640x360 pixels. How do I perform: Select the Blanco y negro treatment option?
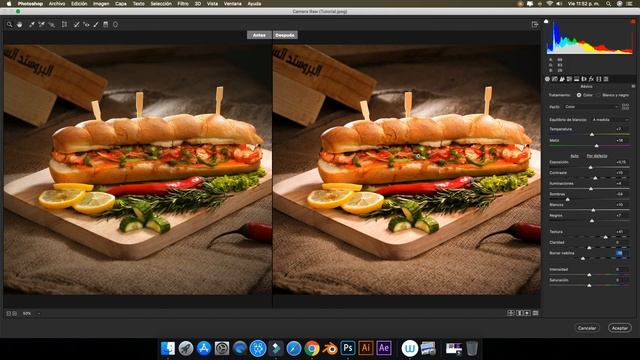point(599,95)
